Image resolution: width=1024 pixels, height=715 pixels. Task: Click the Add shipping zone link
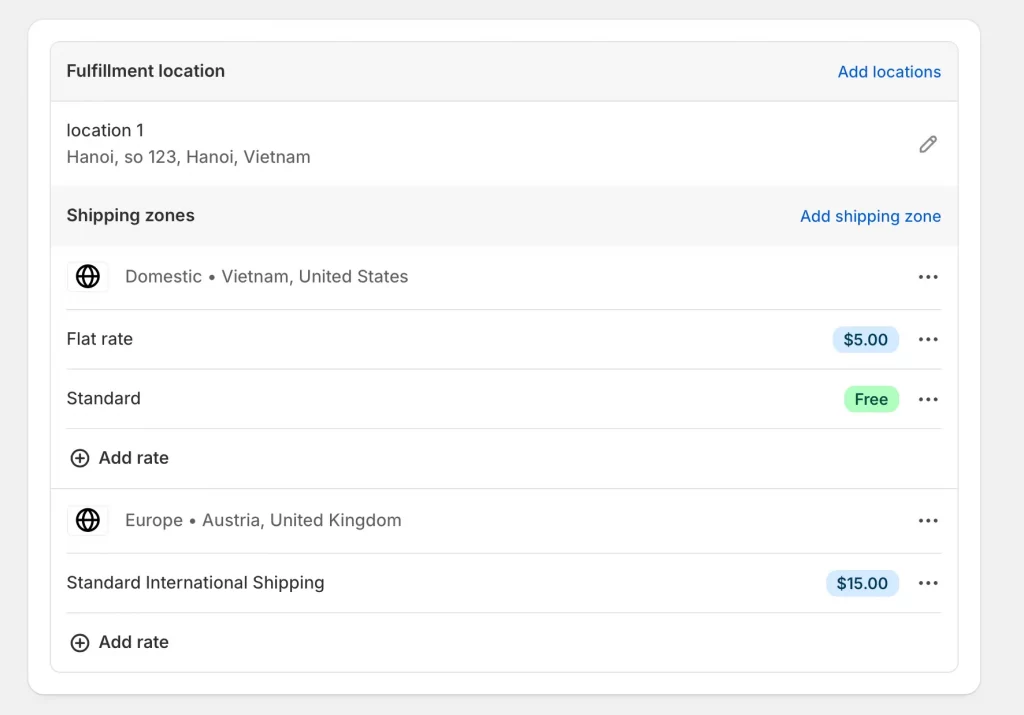(870, 216)
